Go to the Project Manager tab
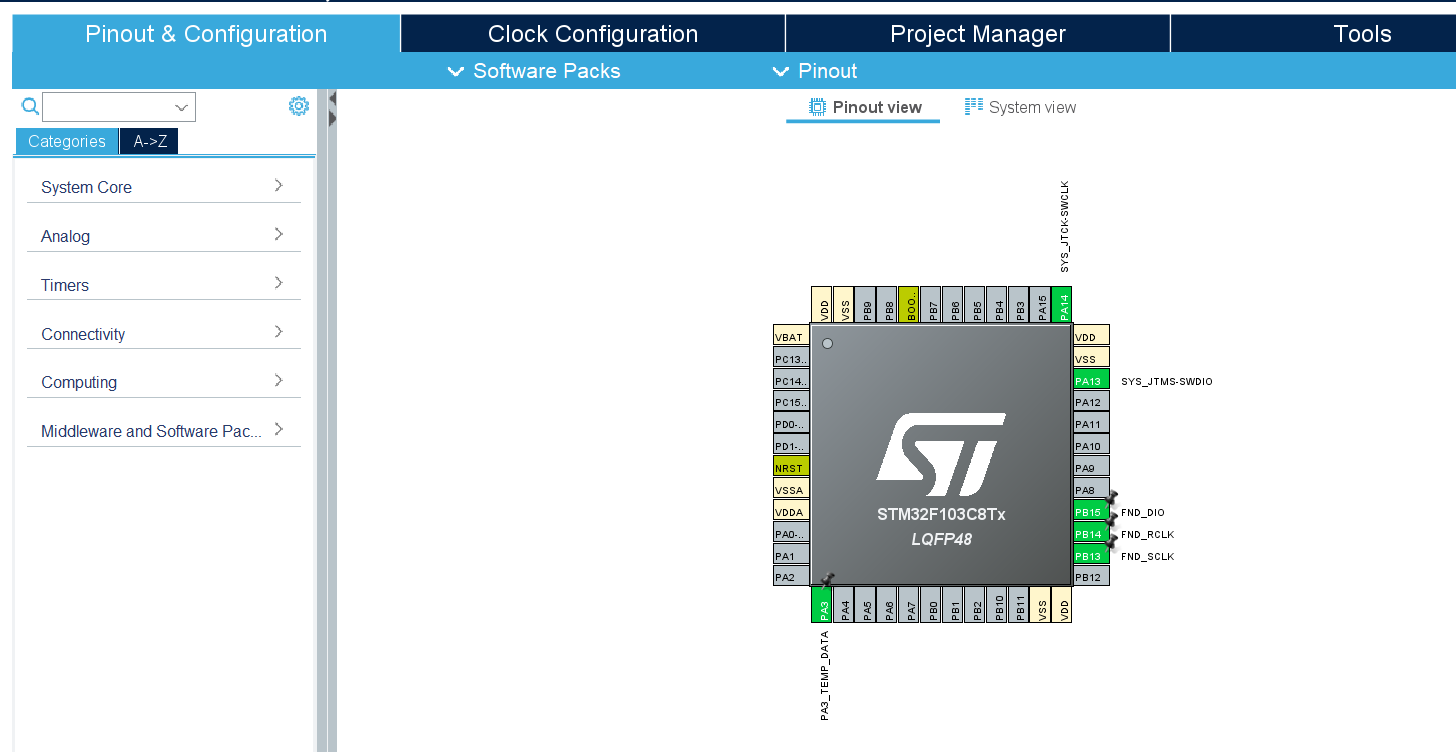Viewport: 1456px width, 752px height. [x=978, y=34]
